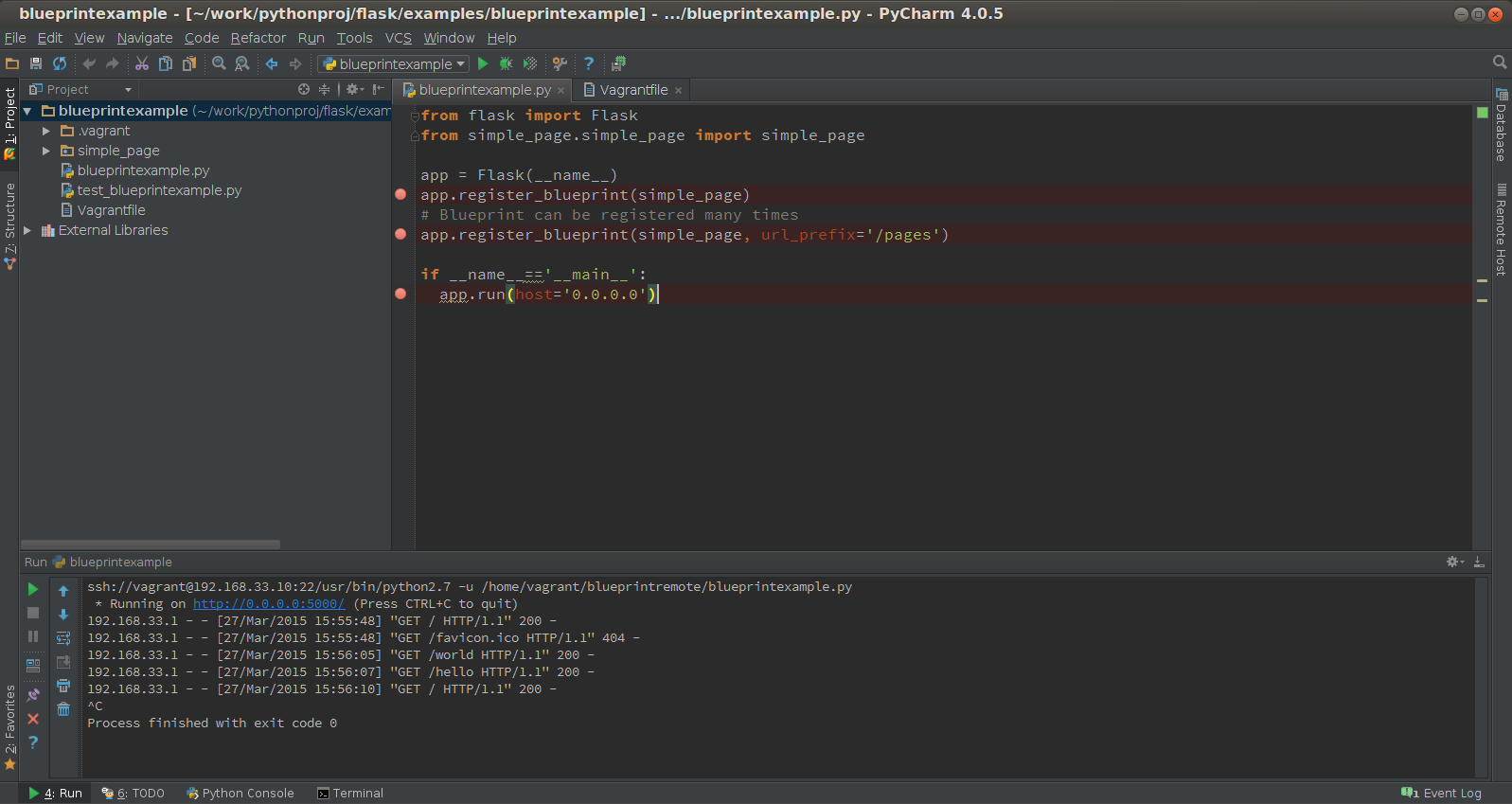Click the Cut scissors icon
Image resolution: width=1512 pixels, height=804 pixels.
tap(142, 63)
